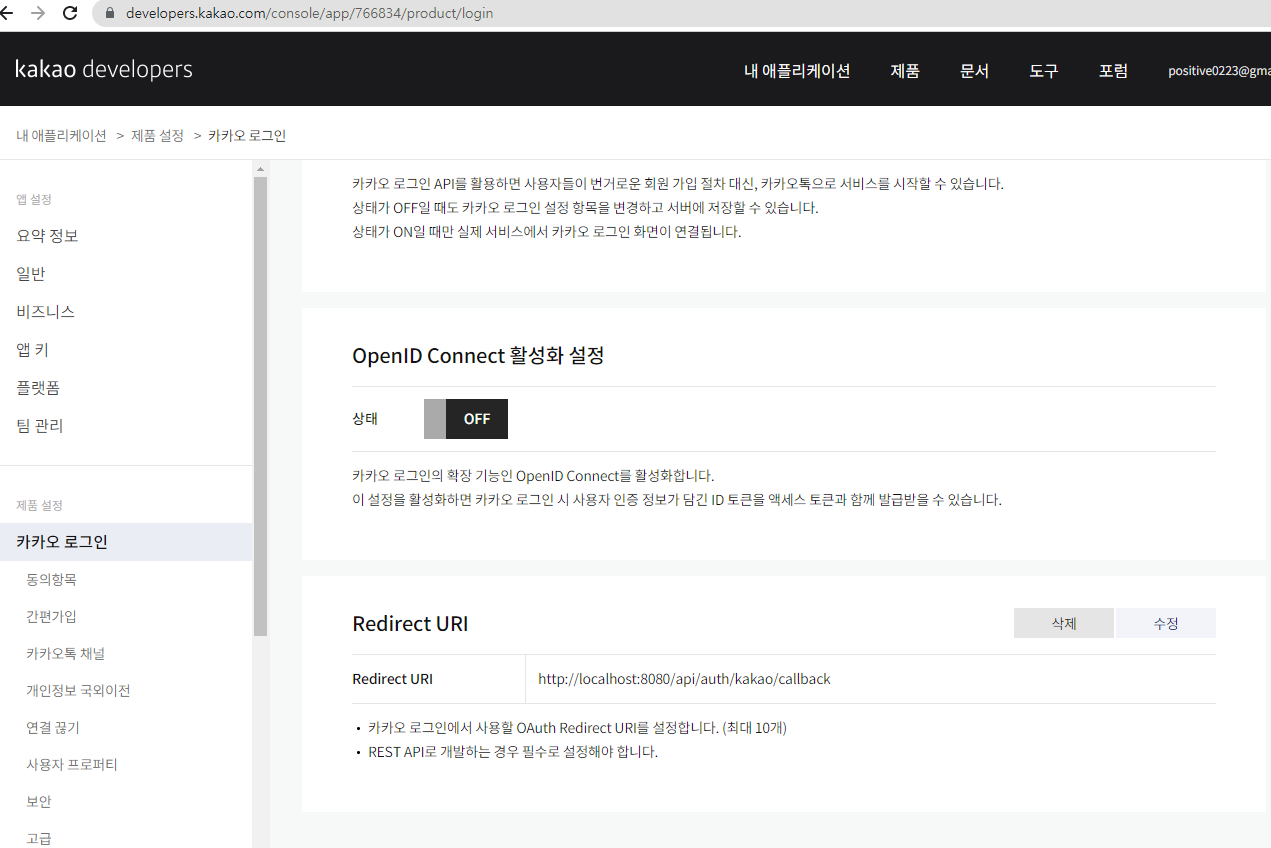Viewport: 1271px width, 848px height.
Task: Toggle OpenID Connect state switch OFF
Action: (x=466, y=419)
